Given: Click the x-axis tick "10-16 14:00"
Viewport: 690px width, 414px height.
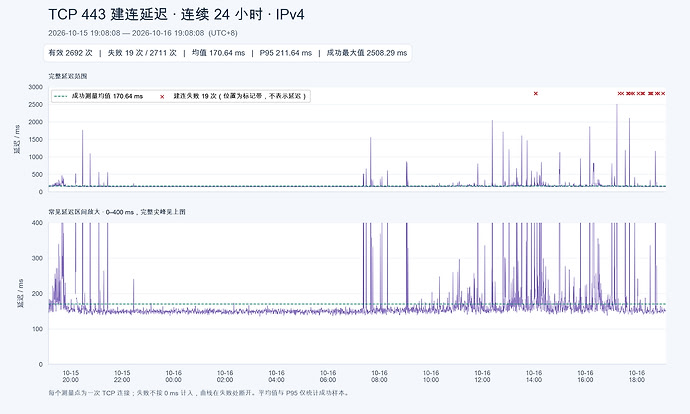Looking at the screenshot, I should tap(534, 376).
